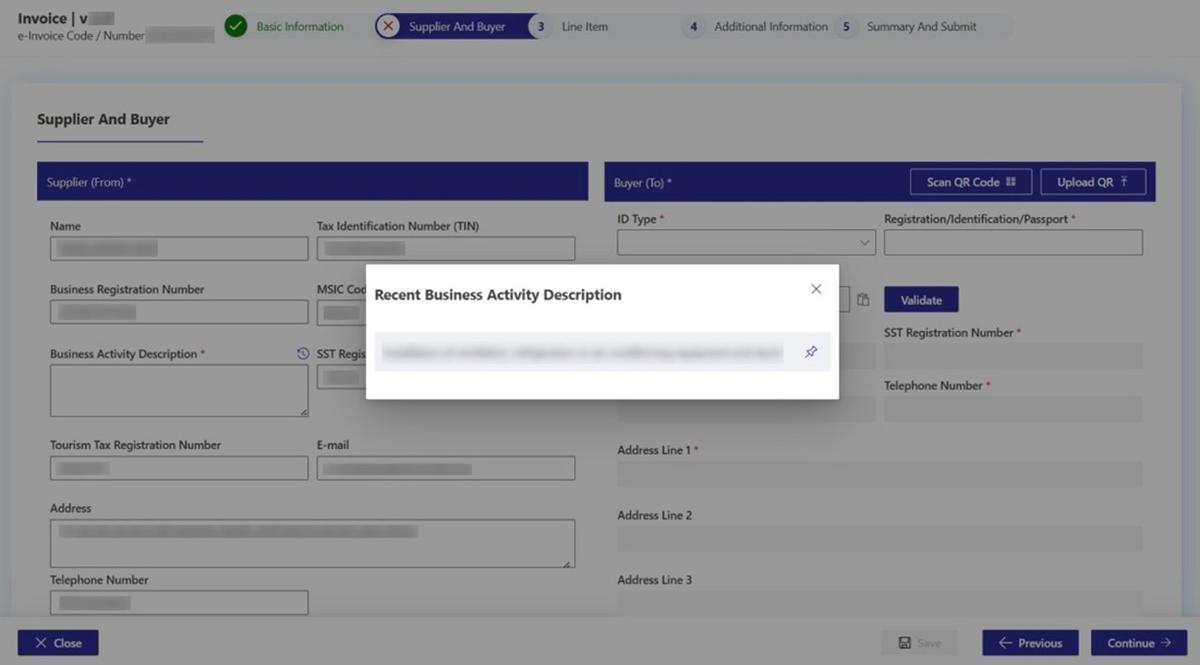Screen dimensions: 1200x665
Task: Click the disabled Save button
Action: (919, 643)
